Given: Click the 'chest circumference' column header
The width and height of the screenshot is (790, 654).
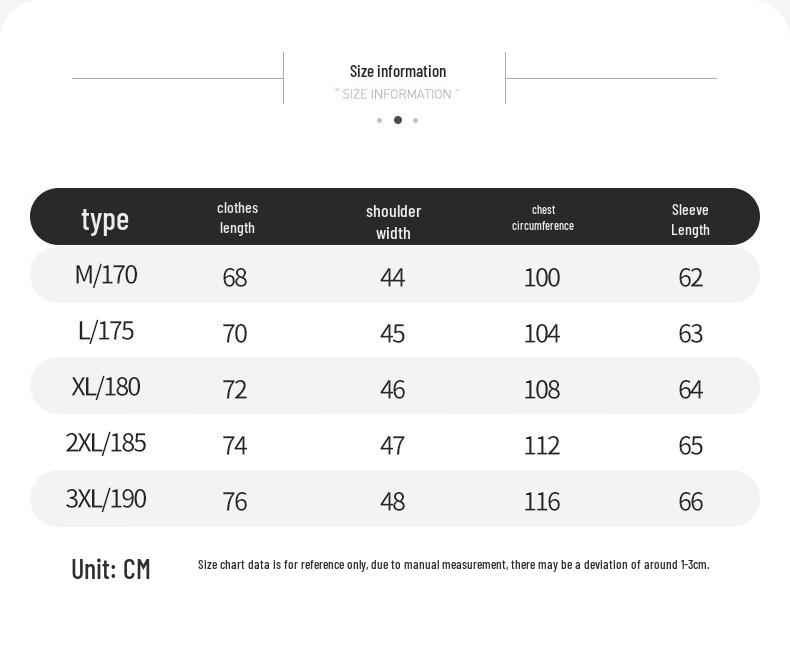Looking at the screenshot, I should coord(543,218).
